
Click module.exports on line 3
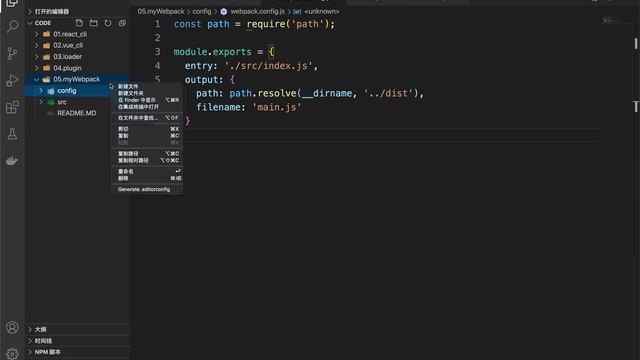212,51
